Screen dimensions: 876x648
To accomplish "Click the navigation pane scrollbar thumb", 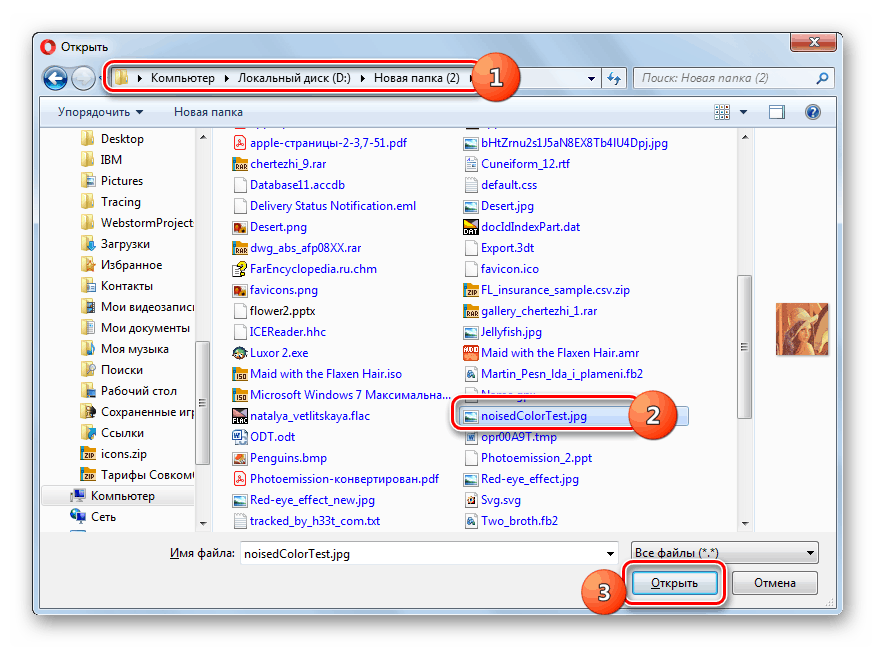I will click(x=202, y=402).
